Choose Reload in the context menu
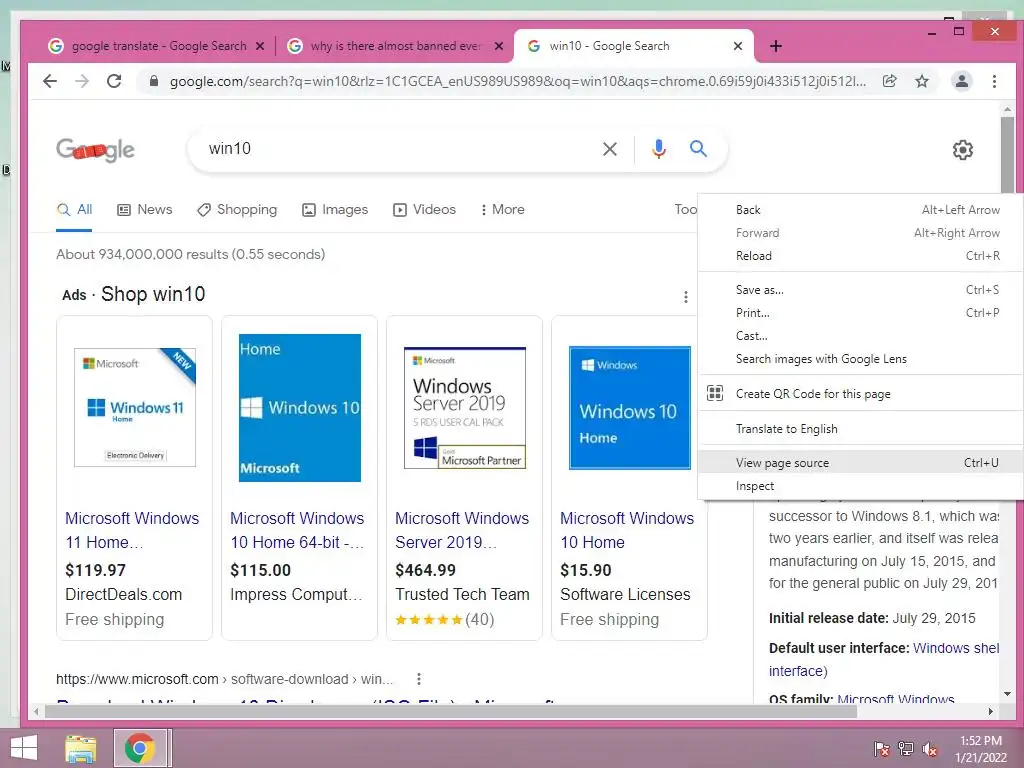 (x=860, y=256)
